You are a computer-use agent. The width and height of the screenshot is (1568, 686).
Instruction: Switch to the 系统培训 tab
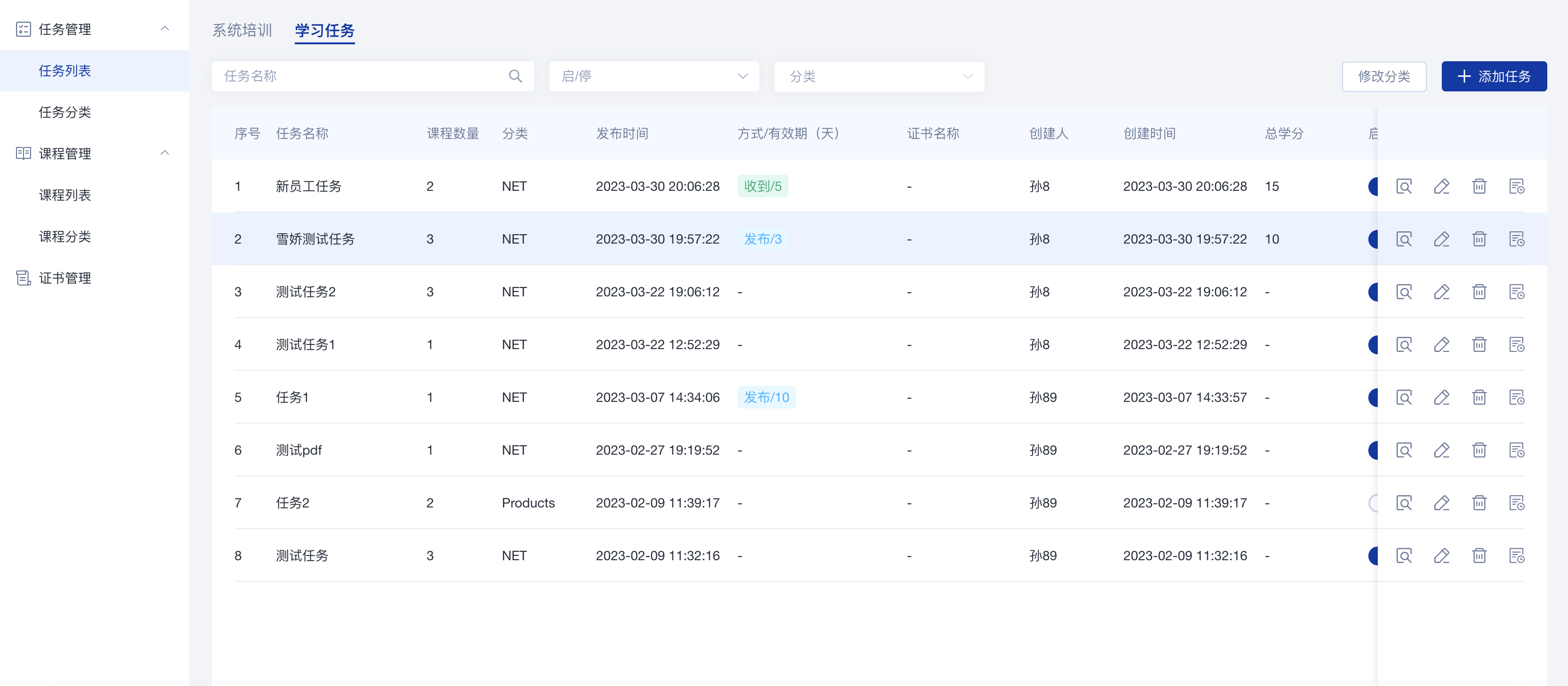tap(242, 30)
